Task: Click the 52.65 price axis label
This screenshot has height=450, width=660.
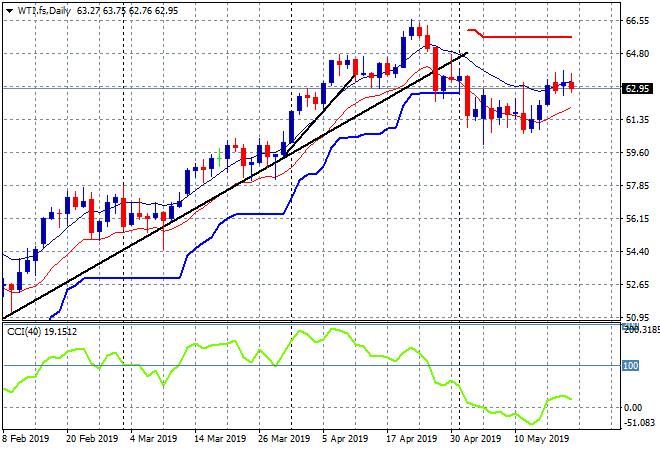Action: click(637, 285)
